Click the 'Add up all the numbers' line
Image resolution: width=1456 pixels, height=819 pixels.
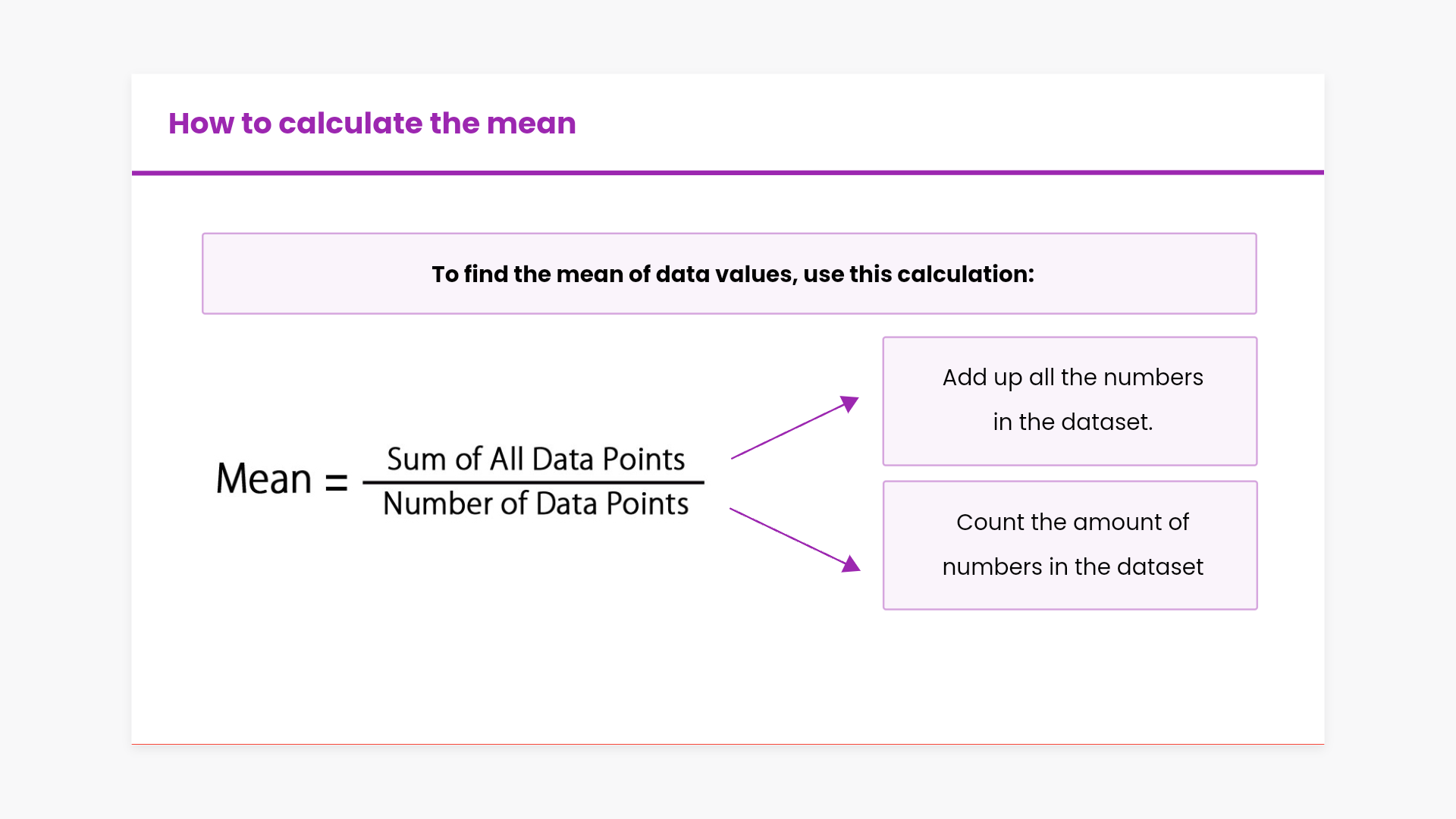[1072, 377]
